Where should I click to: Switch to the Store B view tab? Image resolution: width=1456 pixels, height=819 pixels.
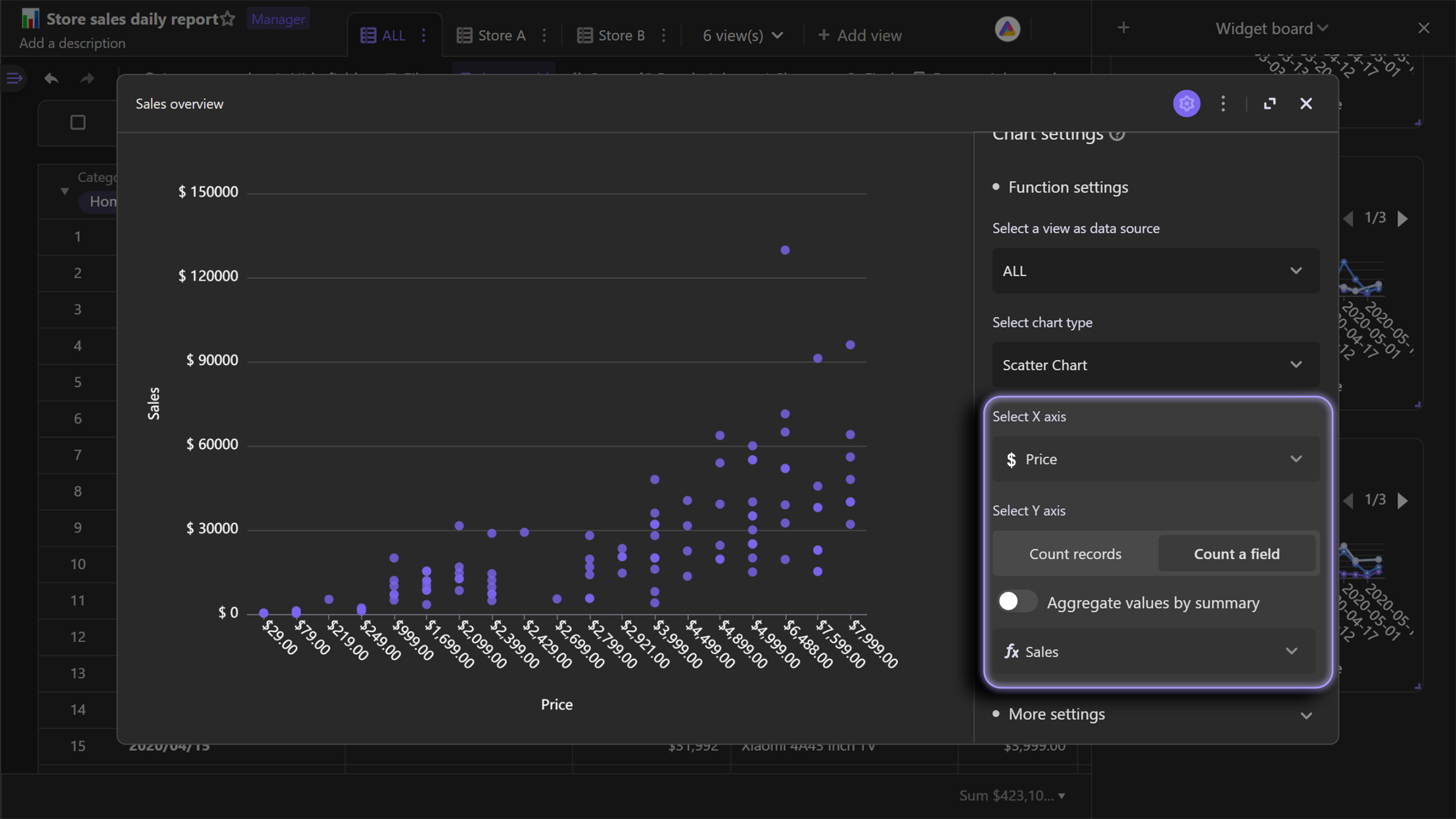coord(610,35)
